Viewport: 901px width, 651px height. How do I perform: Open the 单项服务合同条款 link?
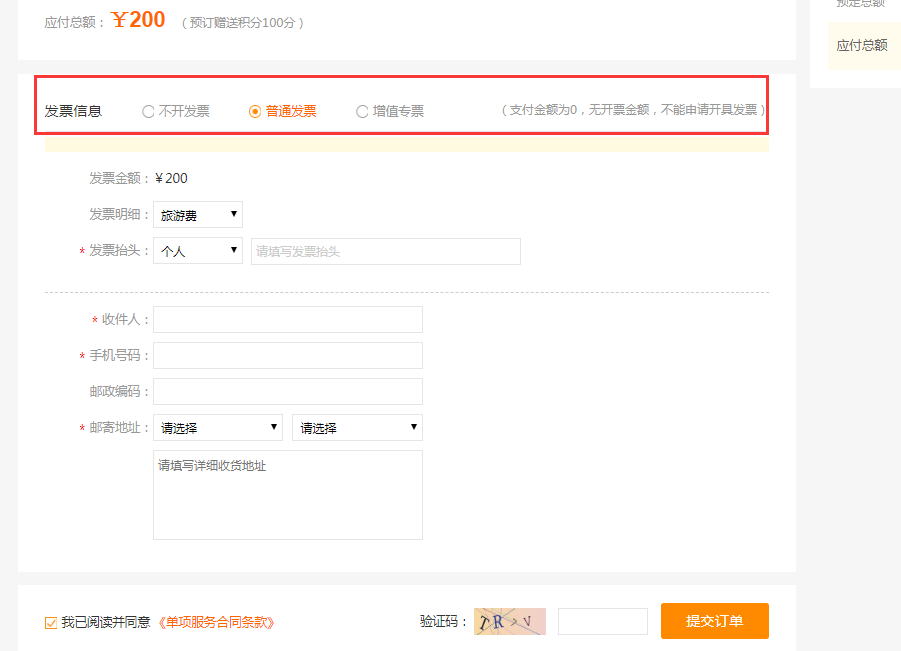coord(216,622)
